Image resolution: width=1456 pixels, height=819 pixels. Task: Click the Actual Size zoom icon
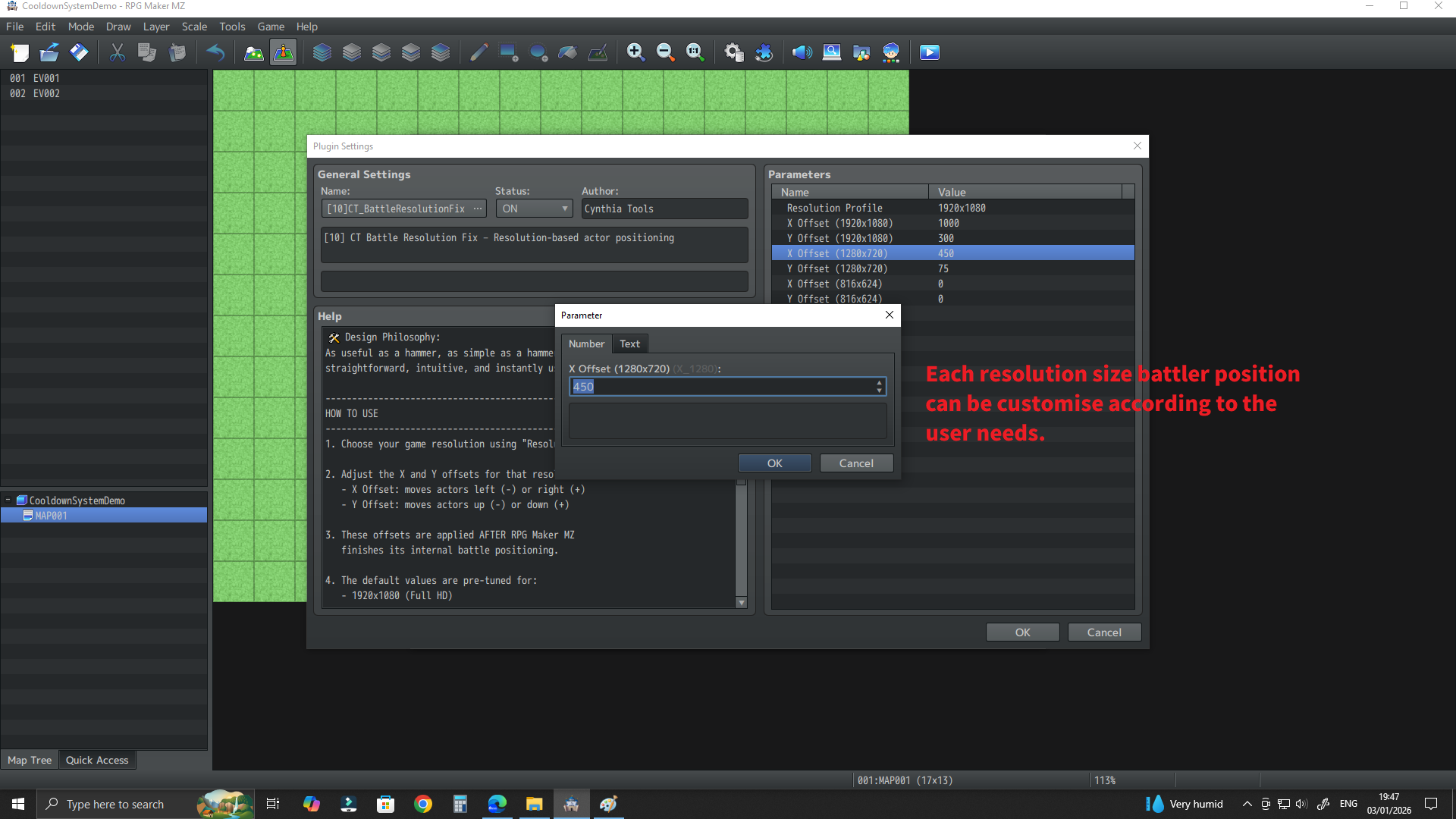(x=695, y=52)
